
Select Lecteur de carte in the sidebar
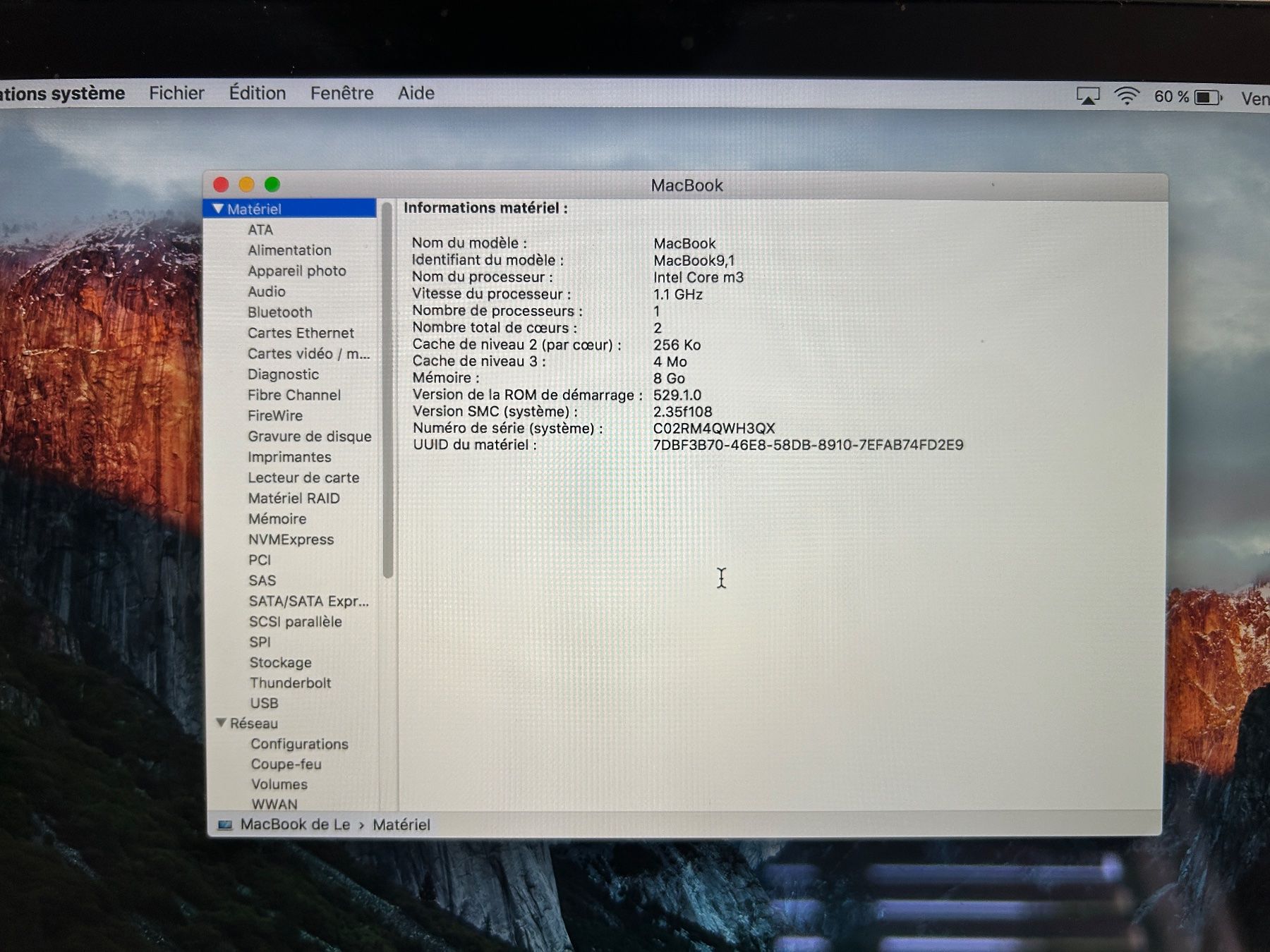pyautogui.click(x=304, y=477)
